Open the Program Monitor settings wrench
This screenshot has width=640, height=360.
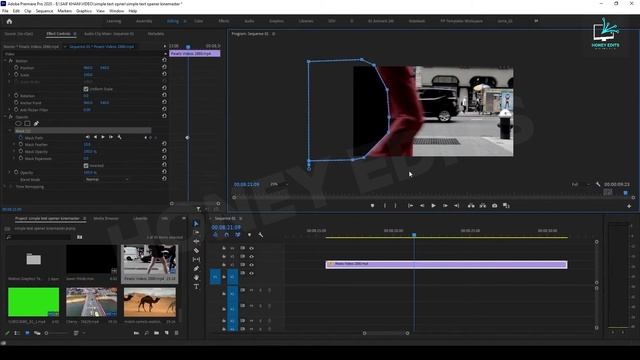point(598,184)
